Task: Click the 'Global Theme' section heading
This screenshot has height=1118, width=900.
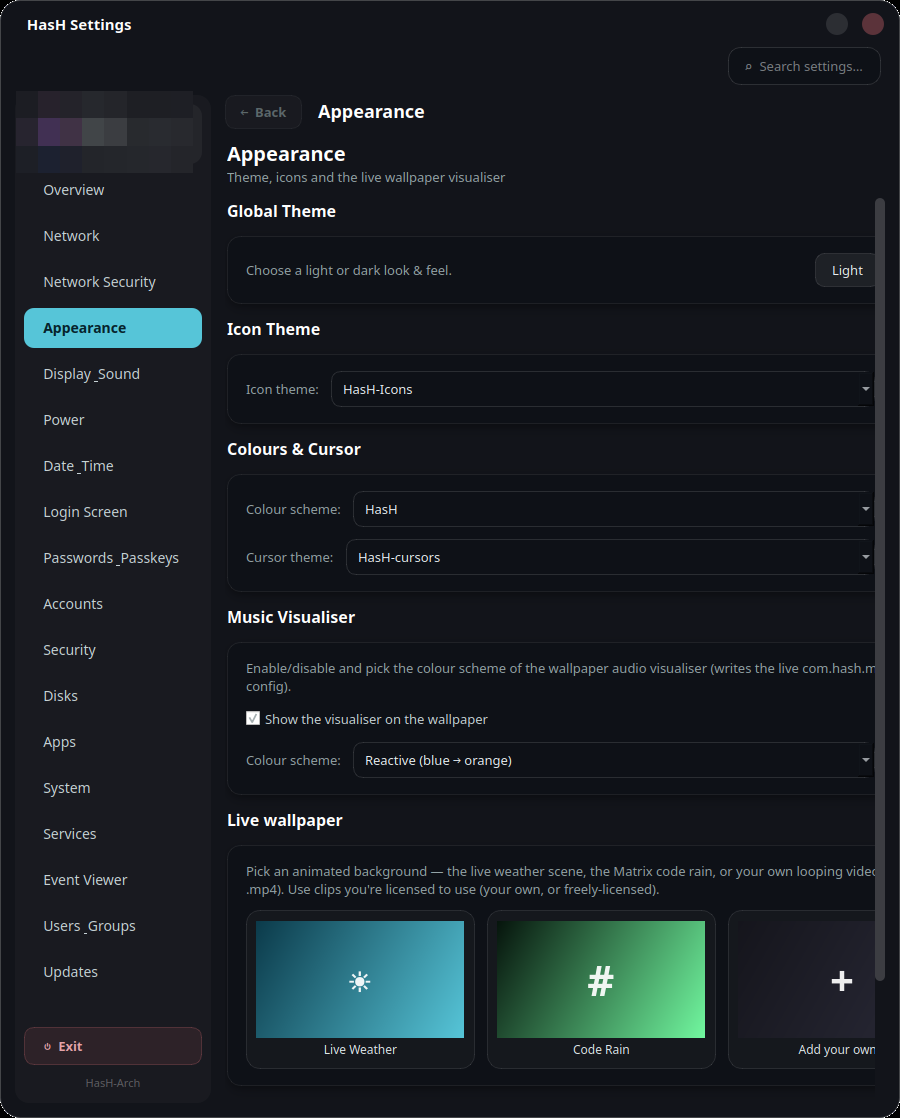Action: (x=281, y=211)
